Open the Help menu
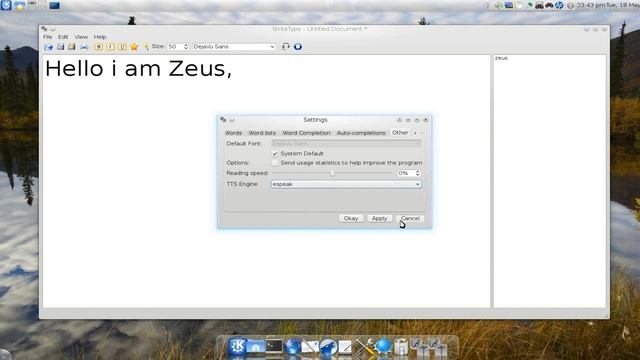Viewport: 640px width, 360px height. [100, 37]
